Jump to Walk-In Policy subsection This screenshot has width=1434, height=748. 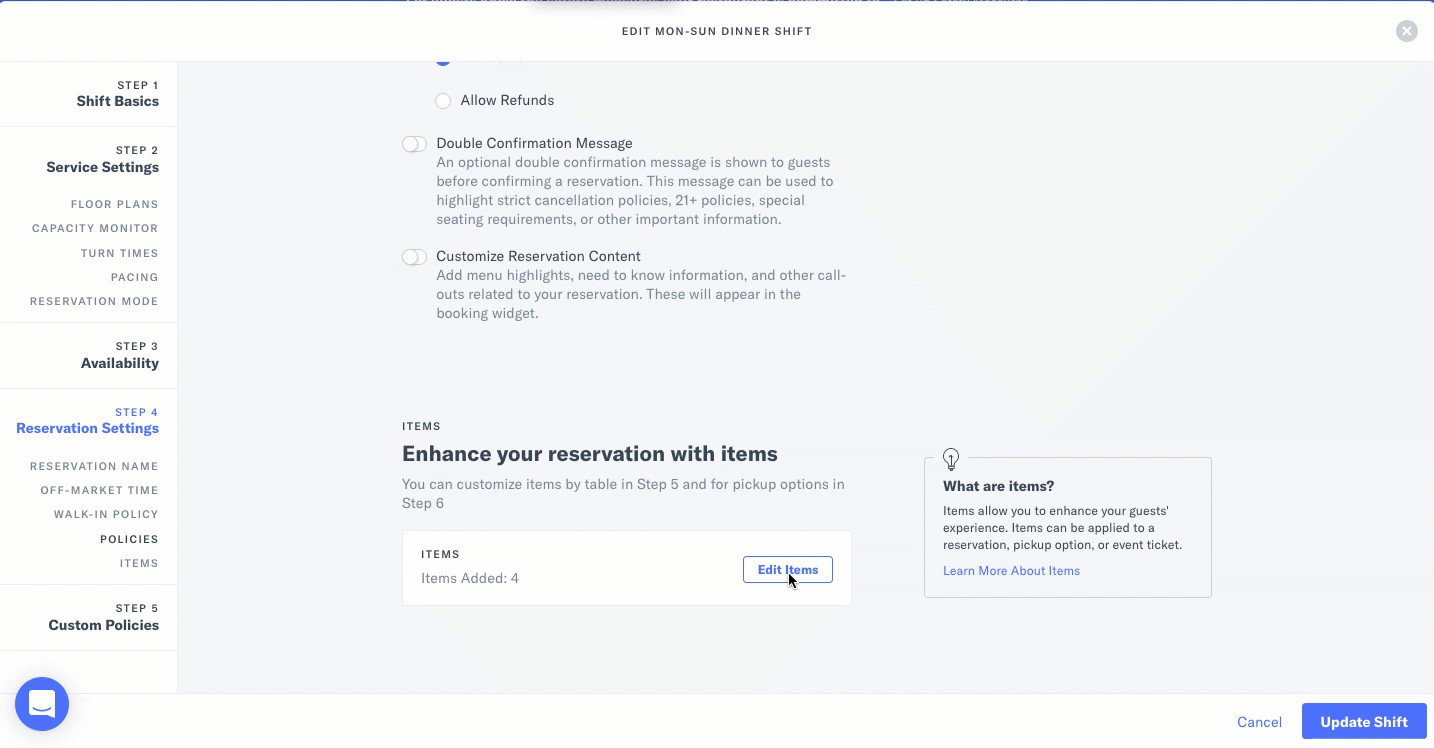tap(106, 514)
